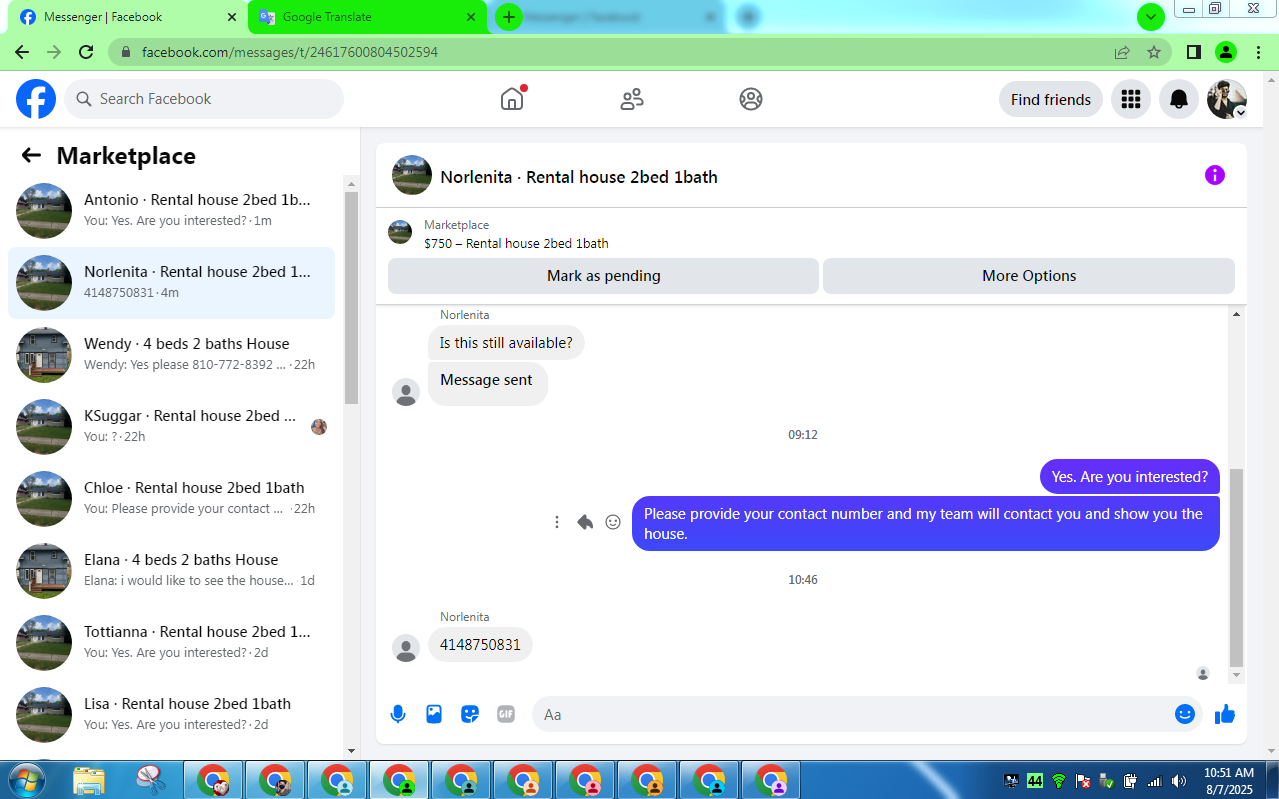The height and width of the screenshot is (799, 1279).
Task: Go back using the Marketplace back arrow
Action: (x=31, y=155)
